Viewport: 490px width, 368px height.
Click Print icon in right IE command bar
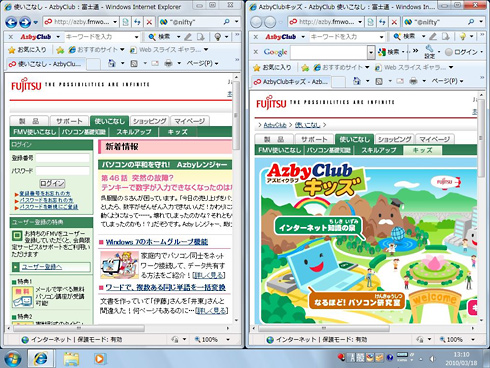click(x=414, y=81)
